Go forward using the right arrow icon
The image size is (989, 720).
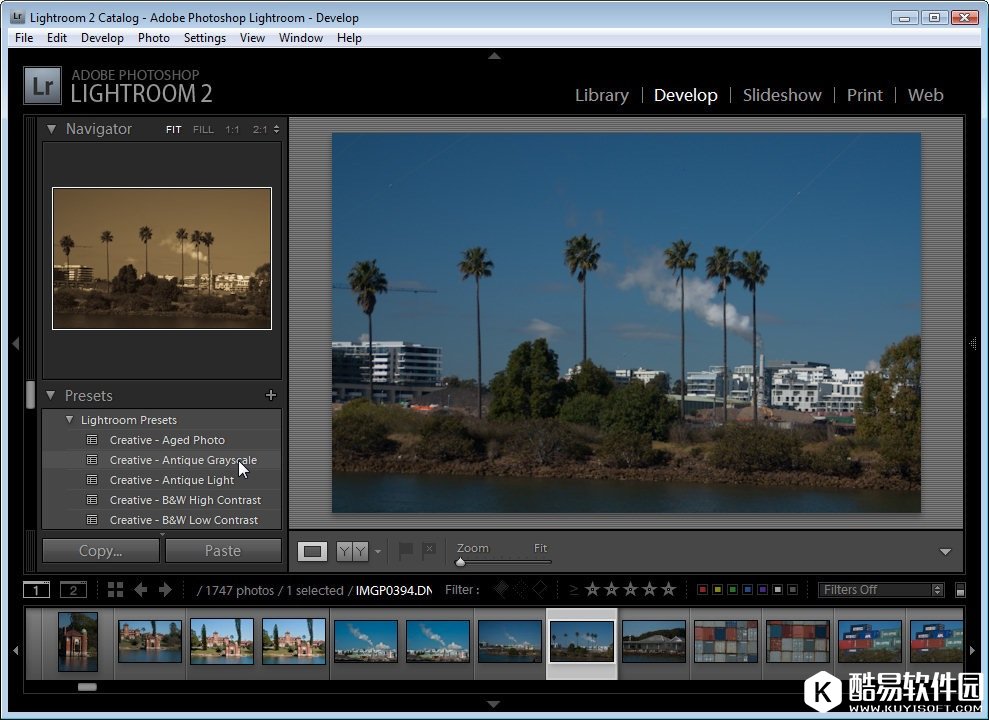click(165, 590)
